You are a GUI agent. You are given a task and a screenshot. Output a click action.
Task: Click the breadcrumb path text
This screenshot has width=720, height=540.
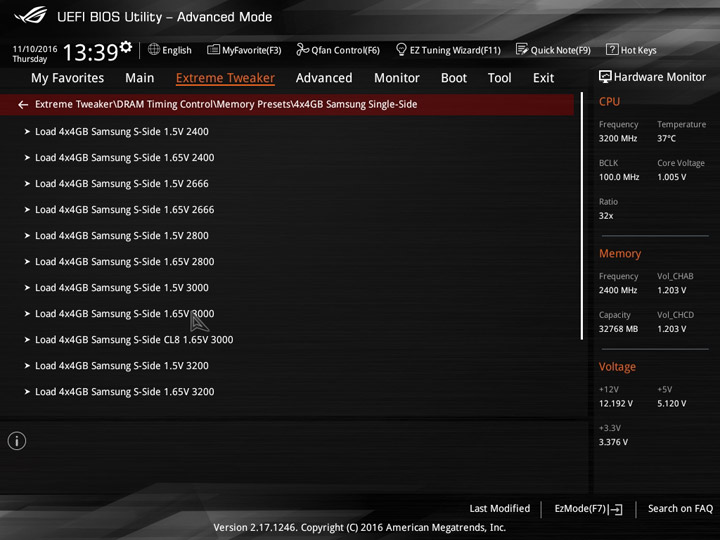[x=226, y=104]
